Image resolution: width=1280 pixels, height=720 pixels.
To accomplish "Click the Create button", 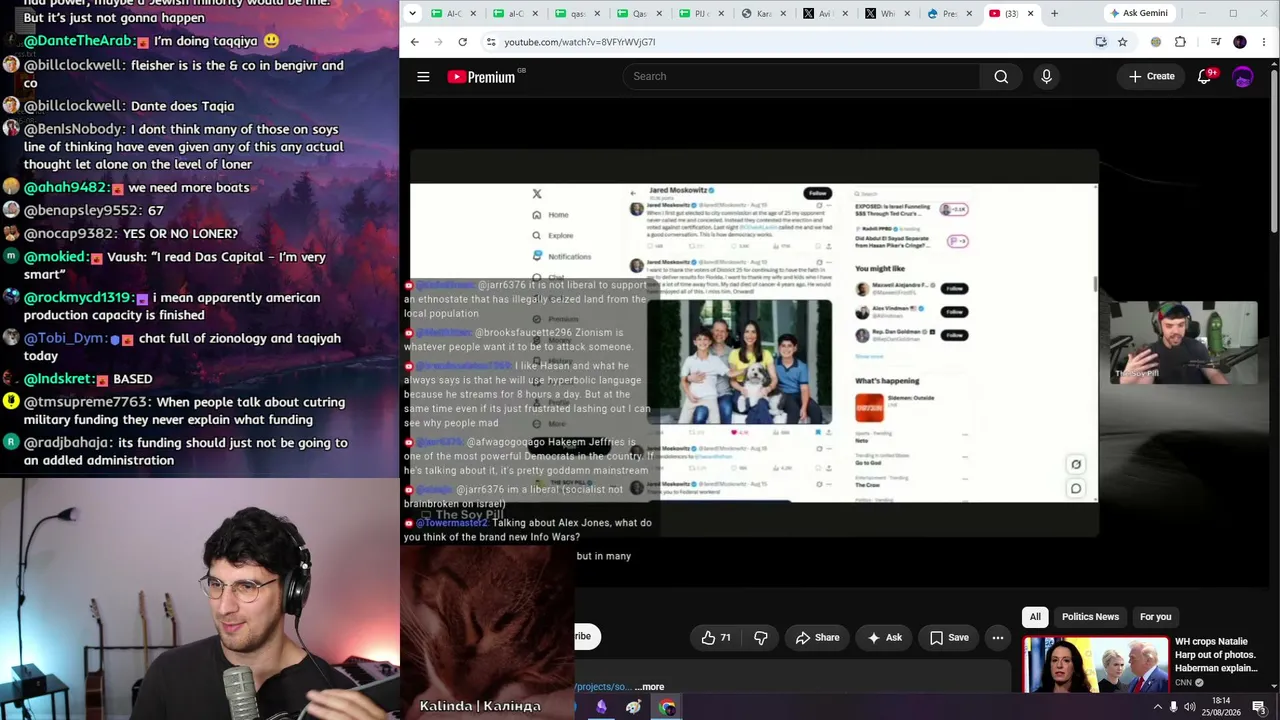I will 1152,76.
